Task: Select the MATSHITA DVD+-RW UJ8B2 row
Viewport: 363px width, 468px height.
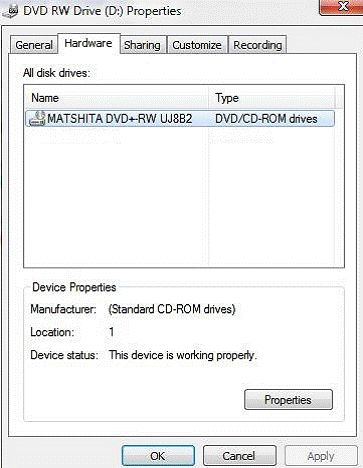Action: [180, 119]
